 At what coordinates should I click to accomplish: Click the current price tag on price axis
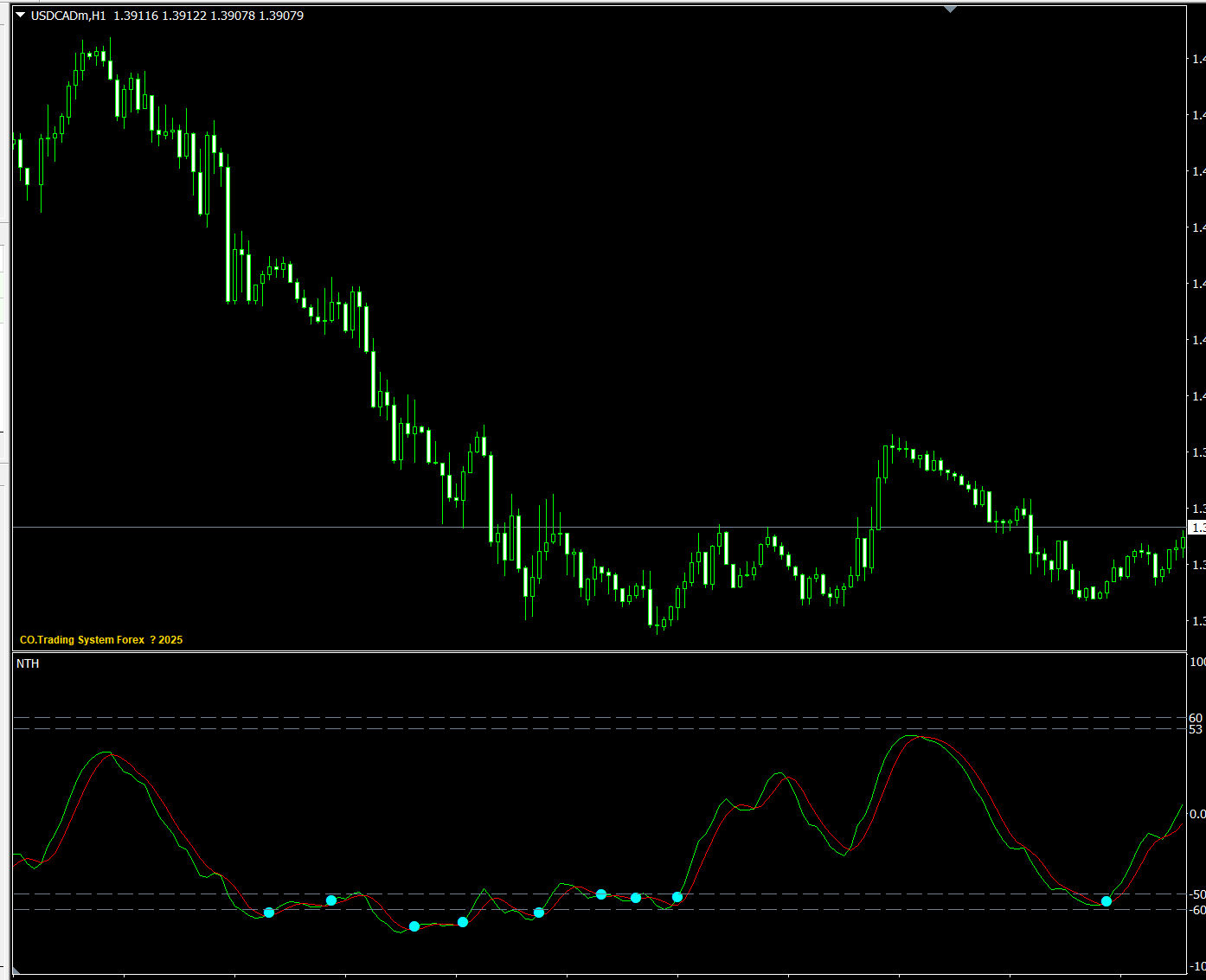pyautogui.click(x=1198, y=528)
